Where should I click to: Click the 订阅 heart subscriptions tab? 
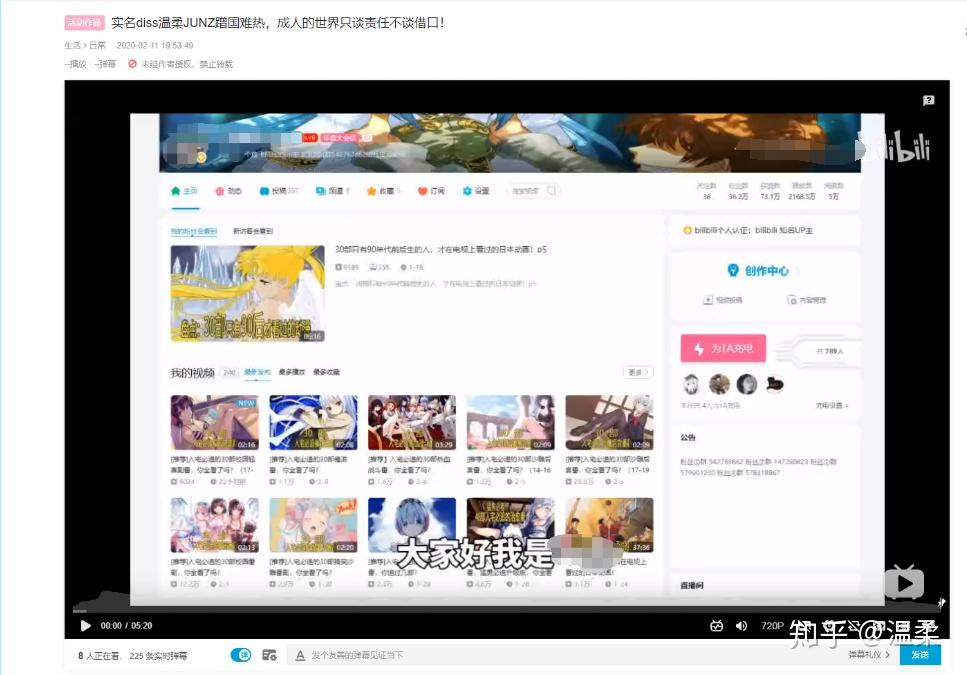431,191
